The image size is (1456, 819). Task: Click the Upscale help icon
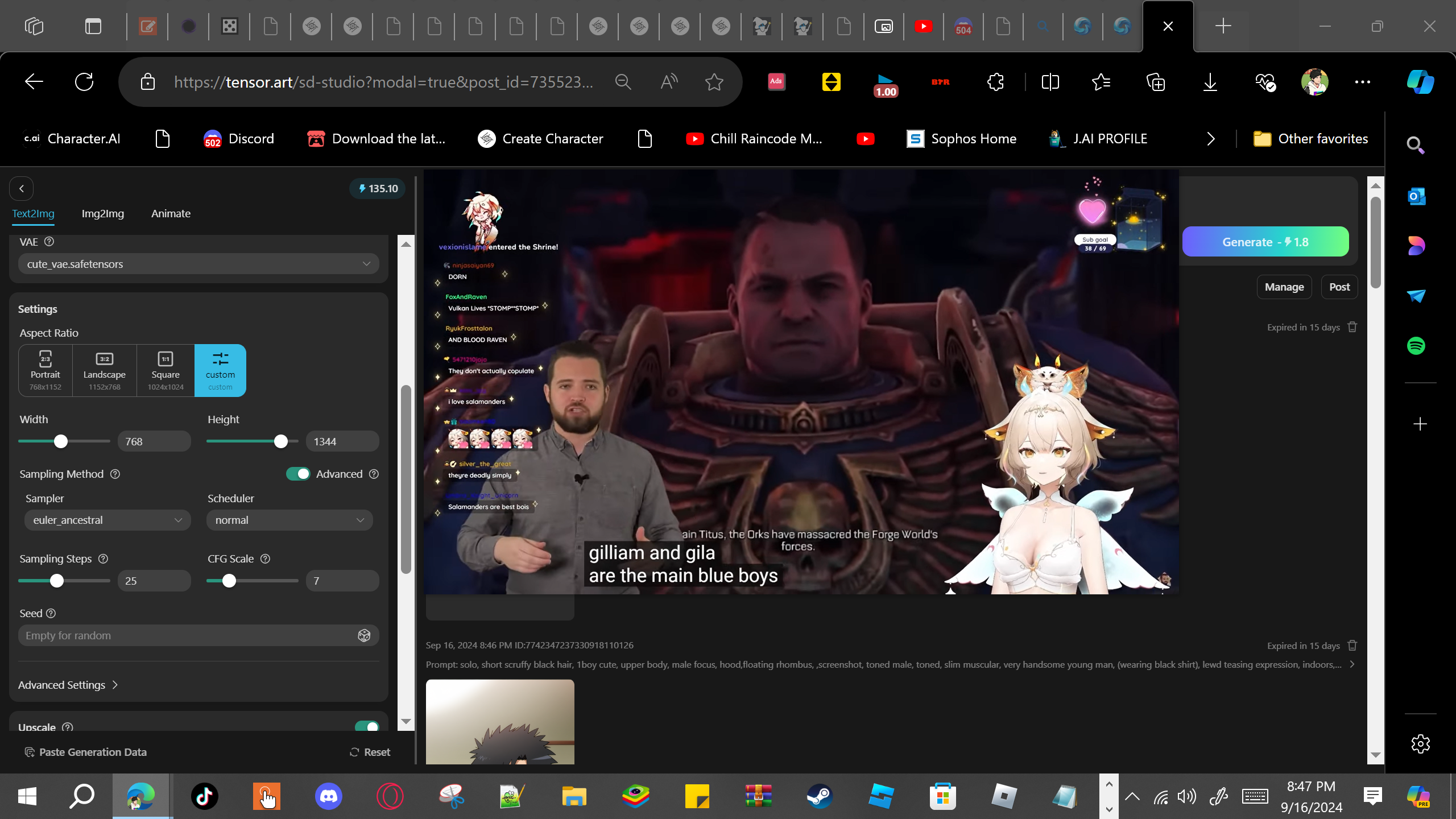(68, 727)
